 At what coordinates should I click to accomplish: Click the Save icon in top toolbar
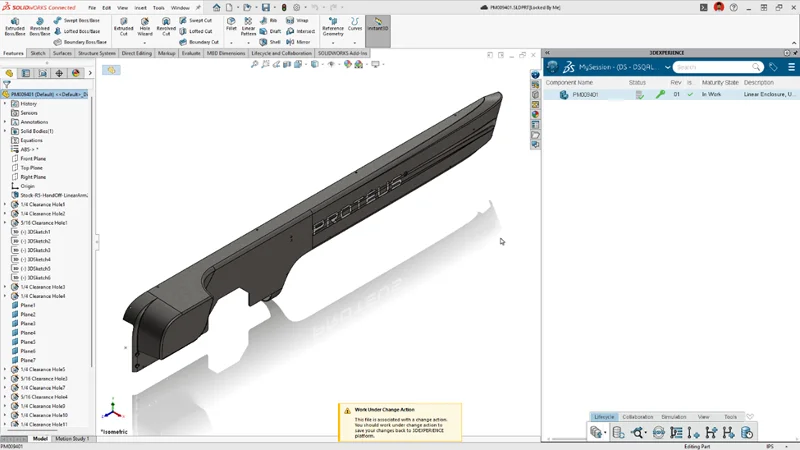tap(266, 8)
